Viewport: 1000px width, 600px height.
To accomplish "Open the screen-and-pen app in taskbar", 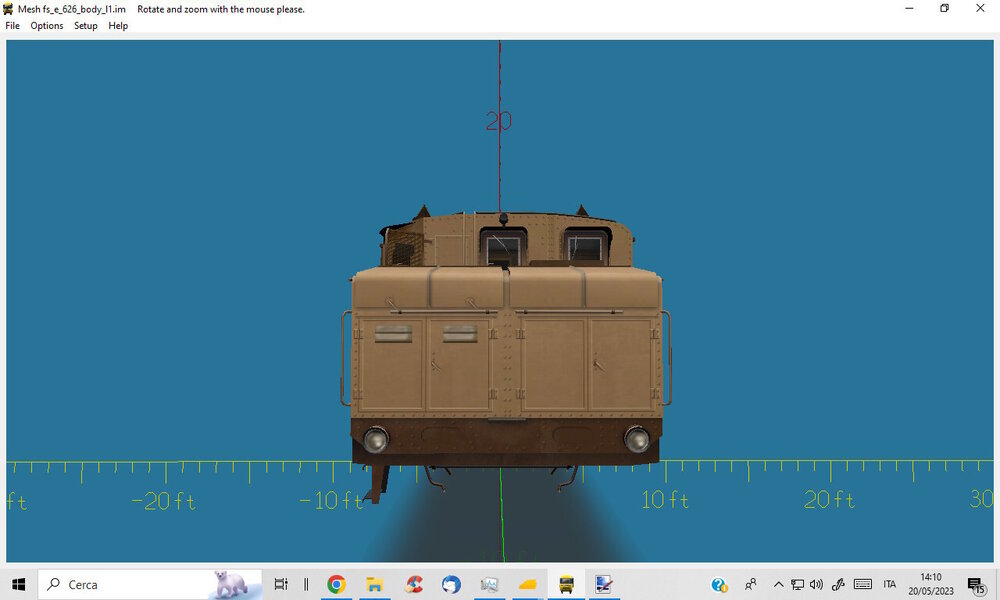I will click(x=603, y=584).
